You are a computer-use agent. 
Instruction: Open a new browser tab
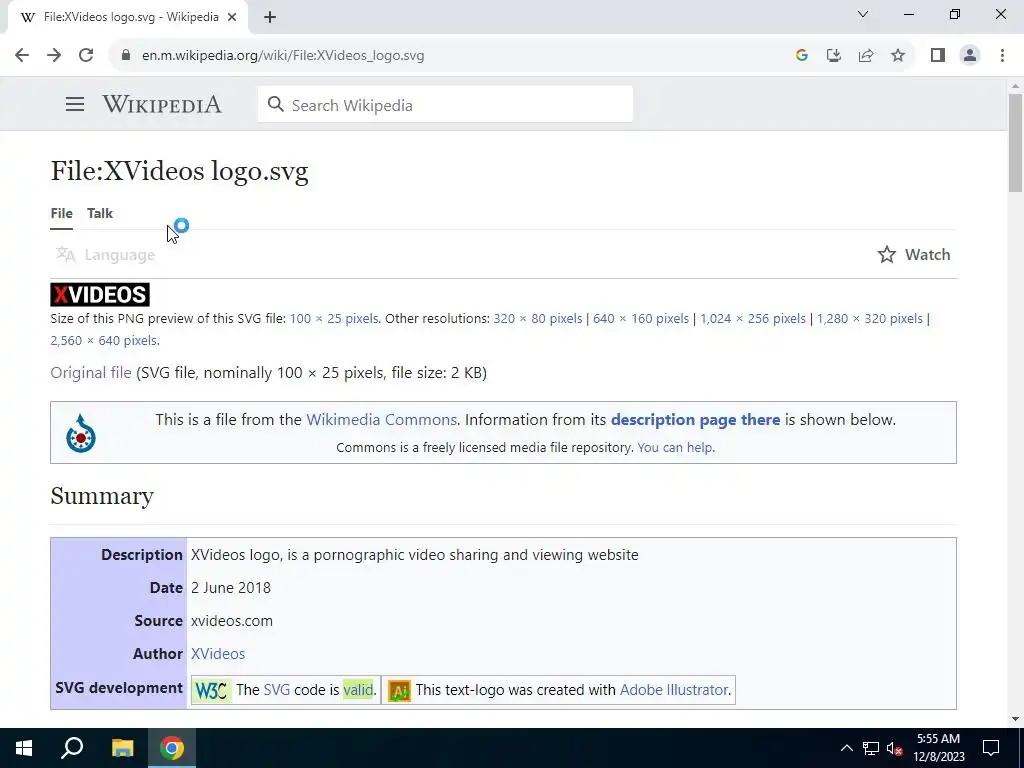270,17
